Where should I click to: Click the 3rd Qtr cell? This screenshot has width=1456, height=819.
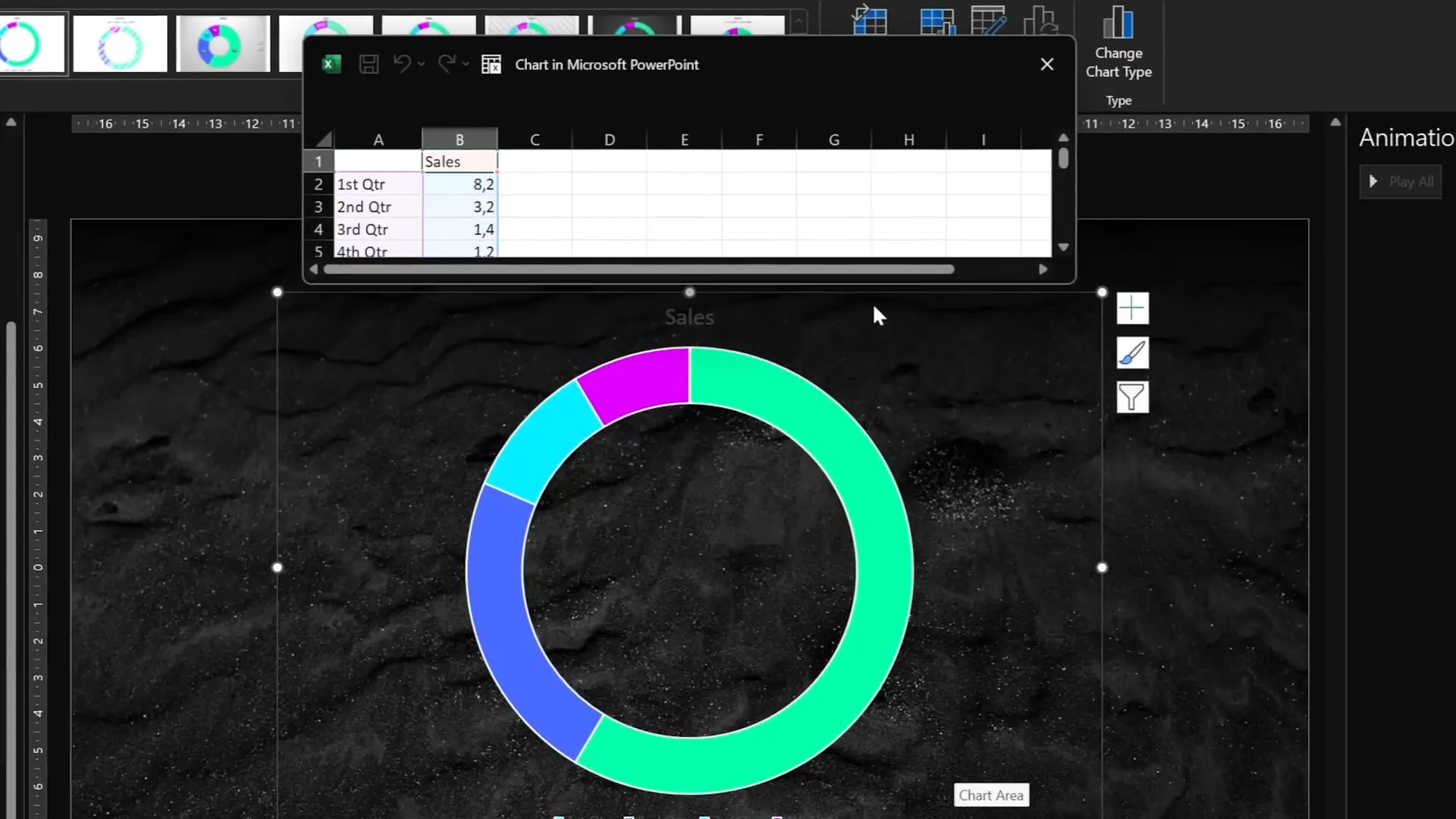pos(378,229)
